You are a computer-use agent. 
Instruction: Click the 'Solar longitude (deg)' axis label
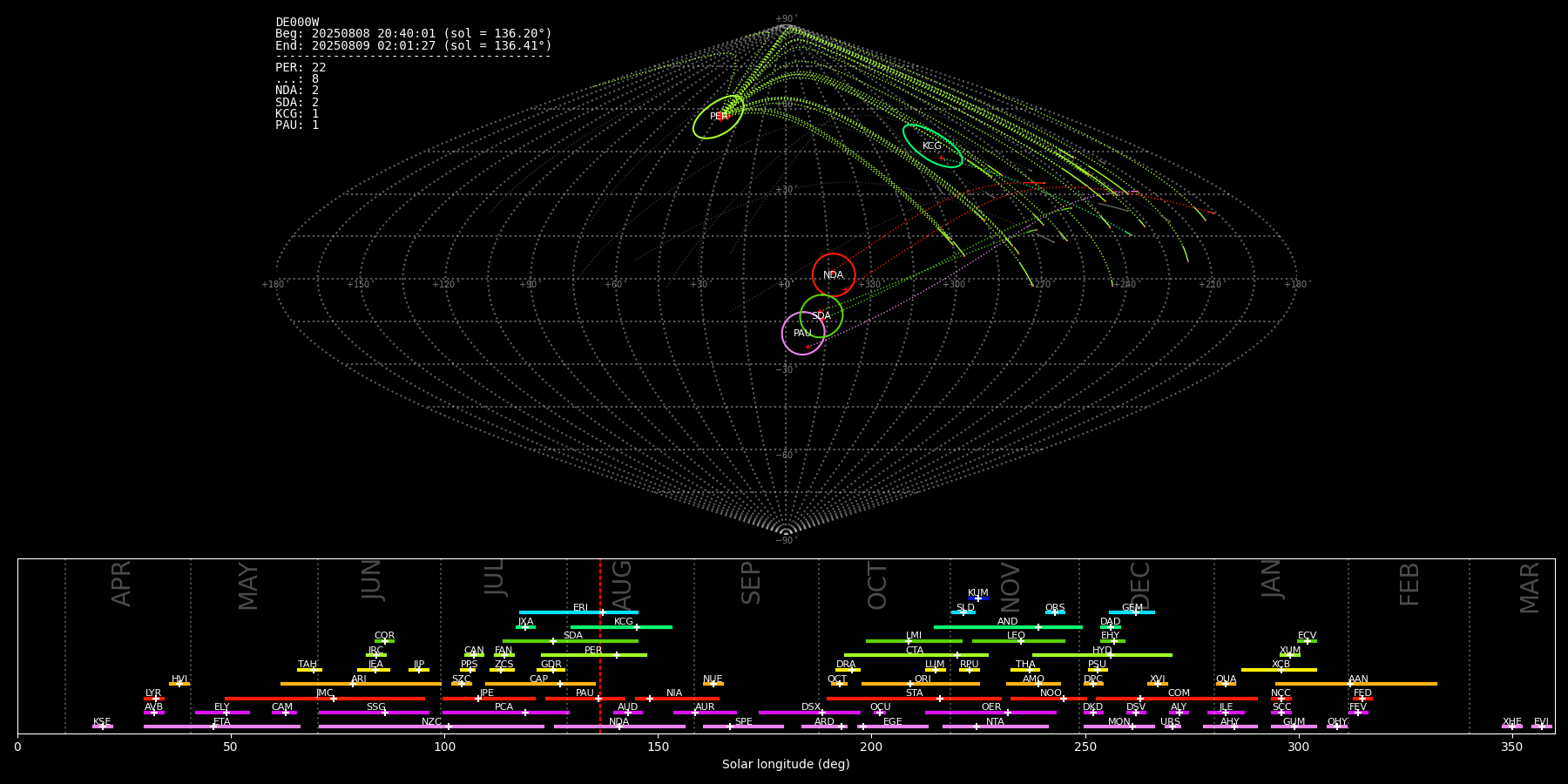coord(786,765)
